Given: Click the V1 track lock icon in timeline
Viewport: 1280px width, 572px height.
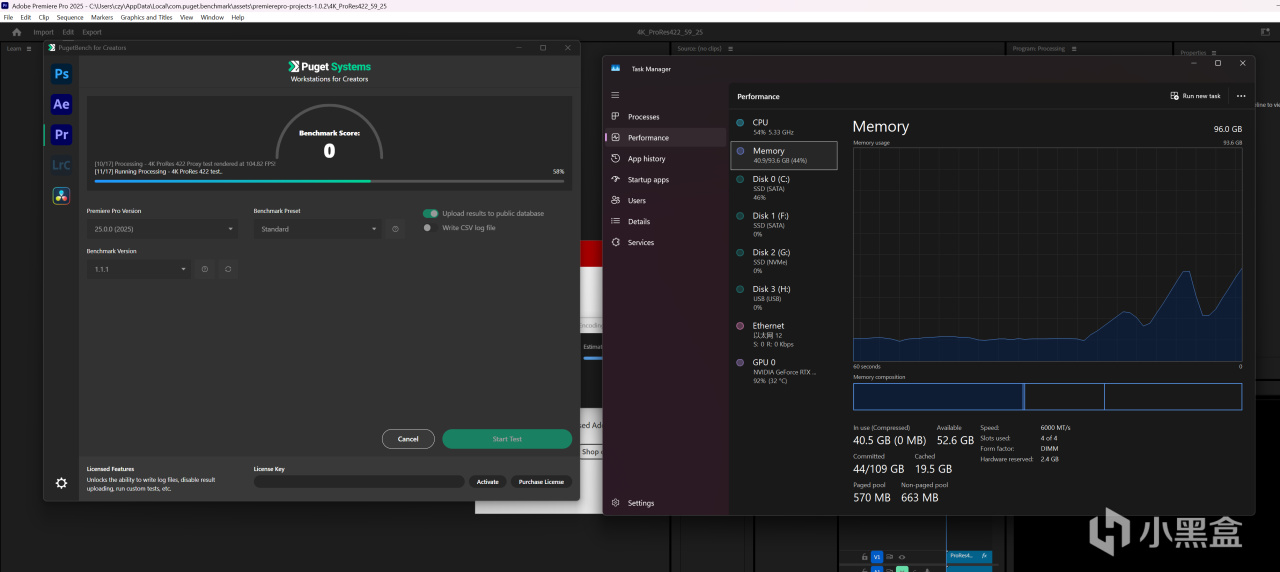Looking at the screenshot, I should coord(864,556).
